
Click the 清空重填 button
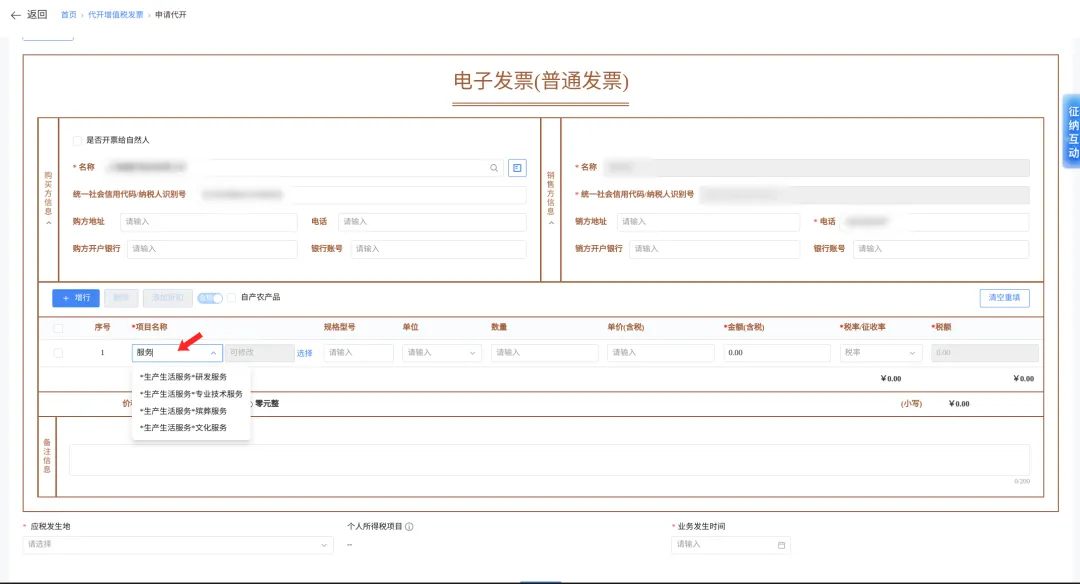1004,298
